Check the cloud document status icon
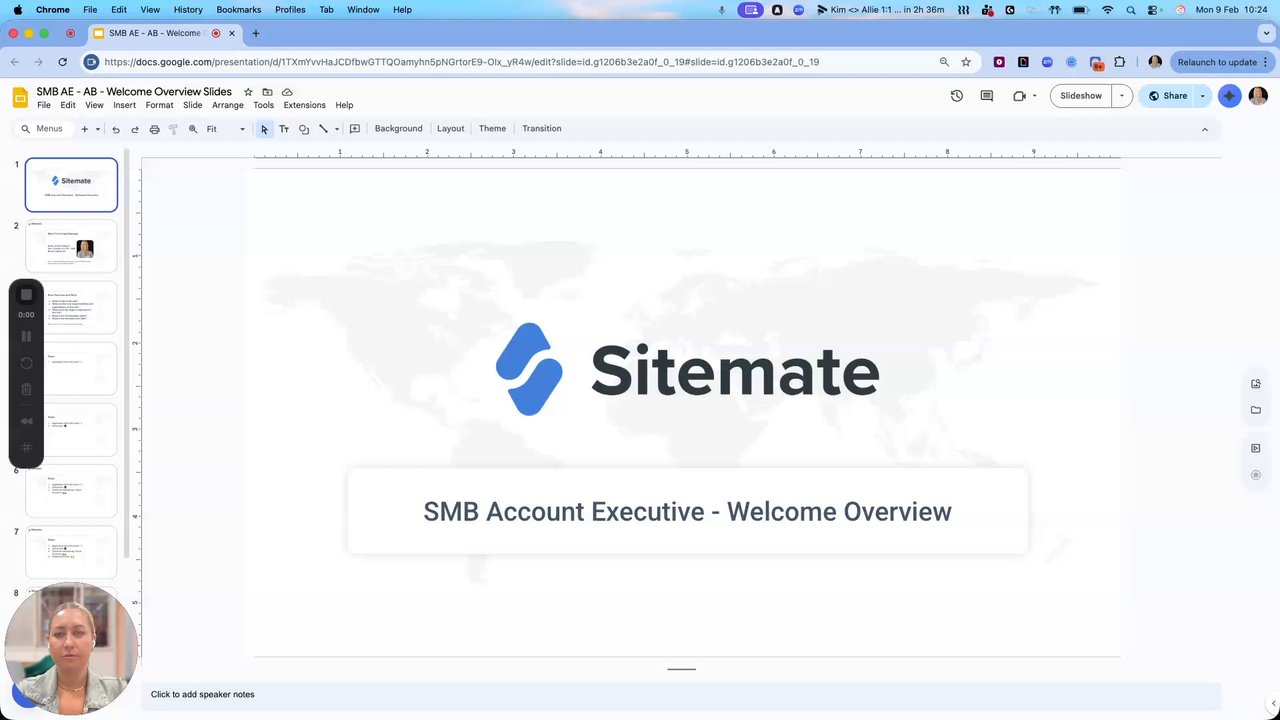This screenshot has width=1280, height=720. coord(287,92)
